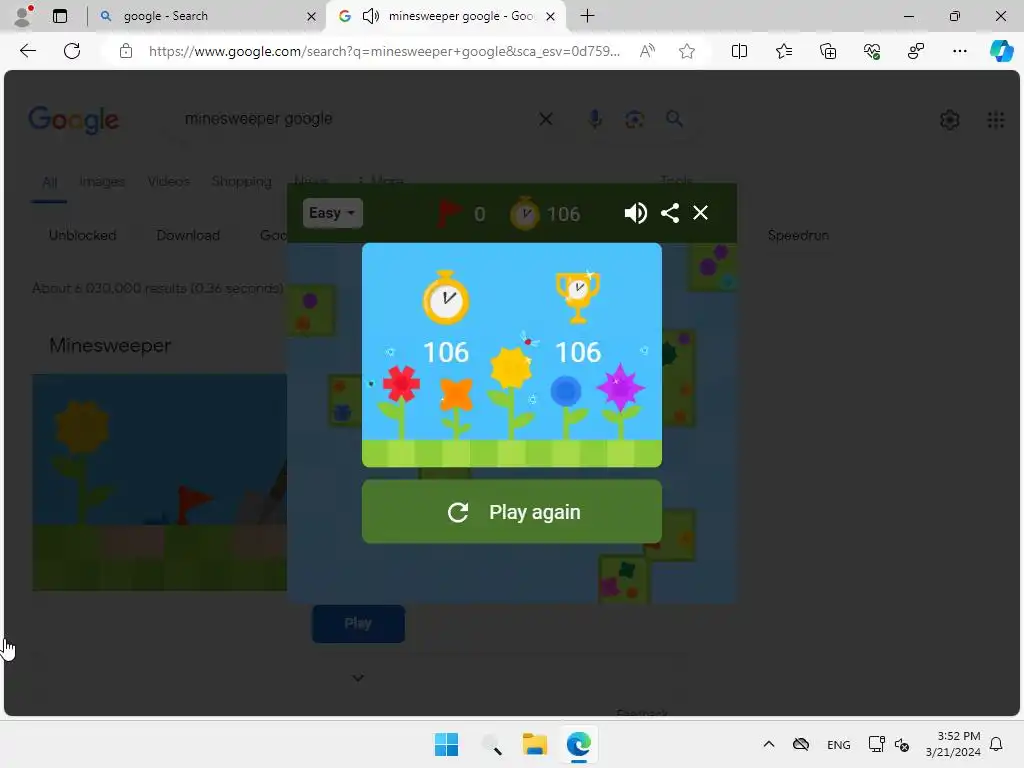Switch to Images results tab

coord(102,182)
